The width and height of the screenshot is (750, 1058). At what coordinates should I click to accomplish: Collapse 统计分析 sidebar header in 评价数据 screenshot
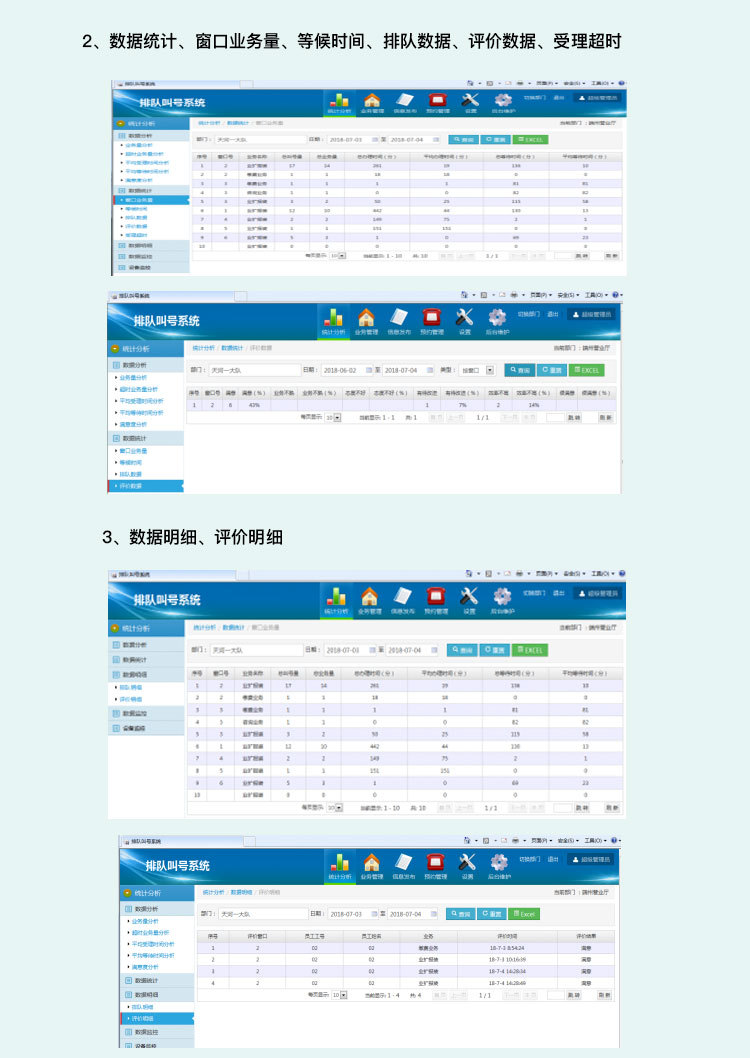pos(146,349)
